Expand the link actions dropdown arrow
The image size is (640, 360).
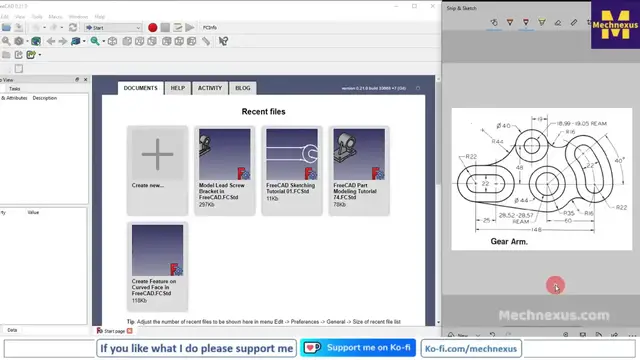(40, 55)
